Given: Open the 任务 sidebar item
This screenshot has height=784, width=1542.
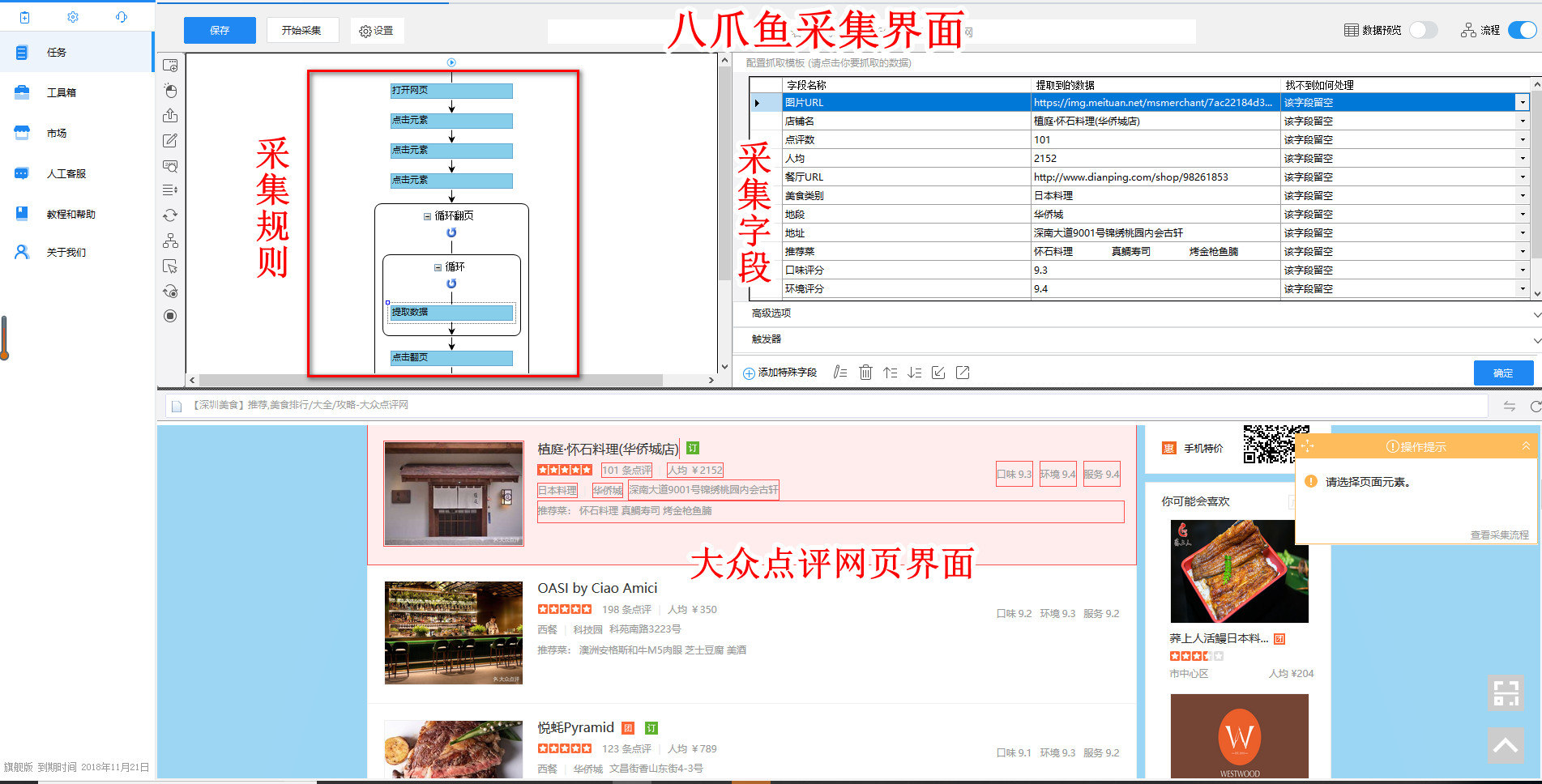Looking at the screenshot, I should pyautogui.click(x=76, y=53).
